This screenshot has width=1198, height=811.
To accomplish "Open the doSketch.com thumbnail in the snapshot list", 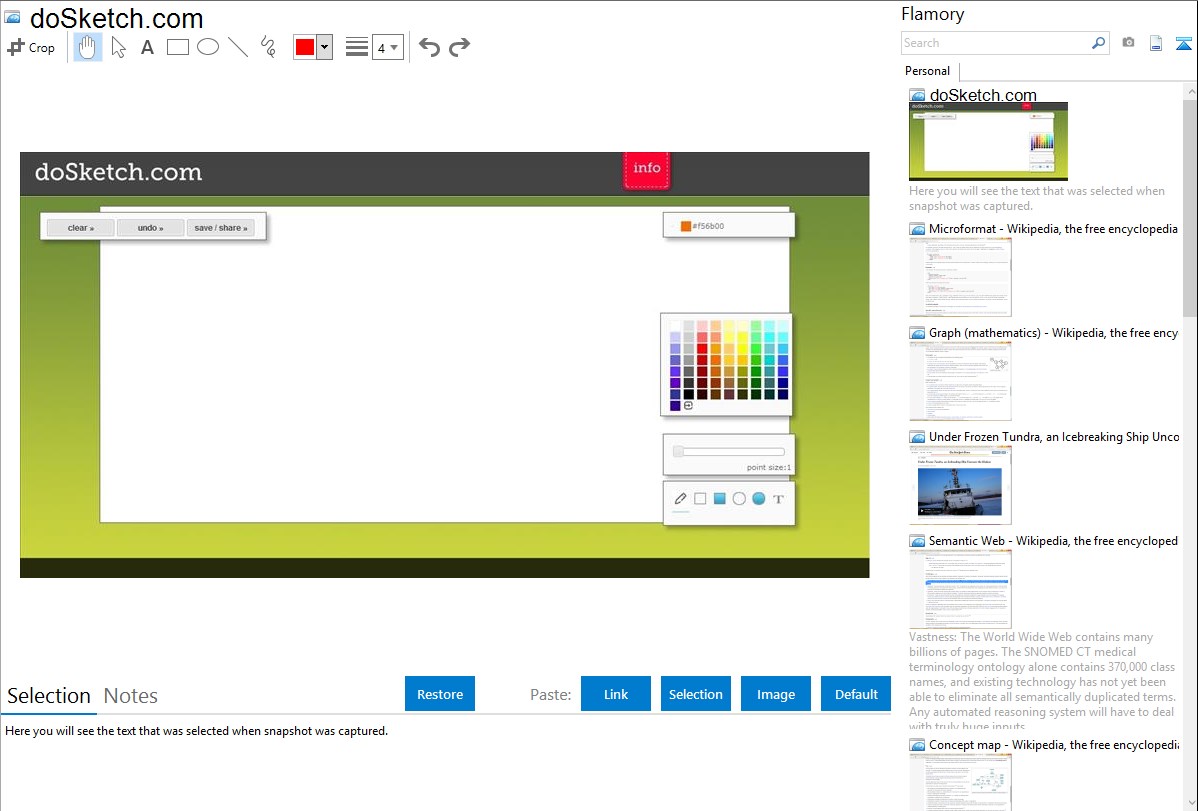I will (x=989, y=141).
